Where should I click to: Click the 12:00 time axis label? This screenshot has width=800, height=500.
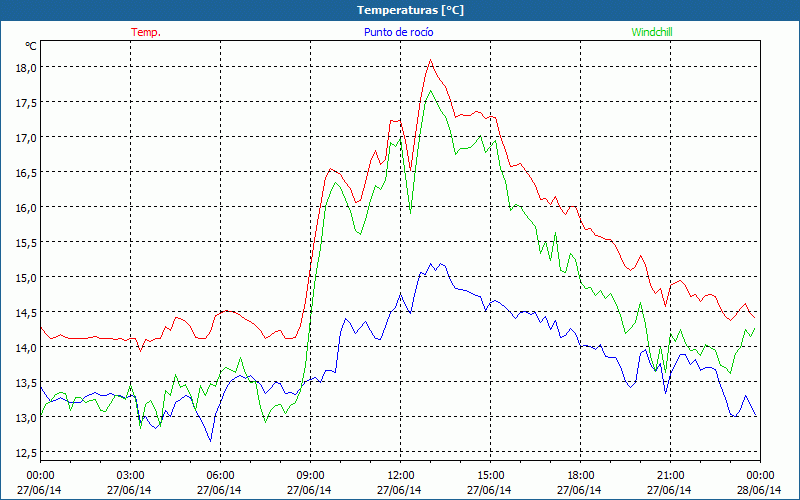(401, 476)
